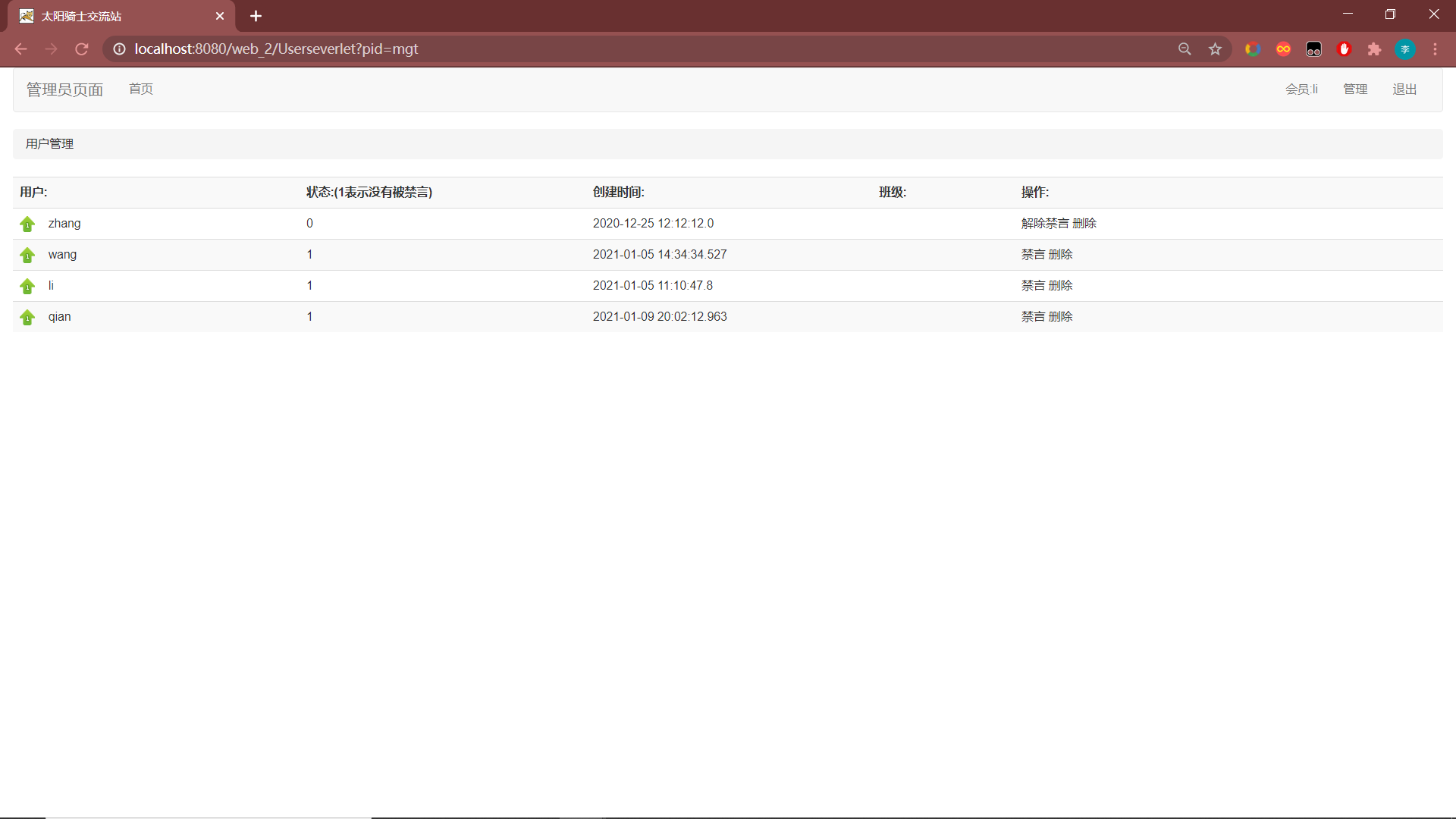Image resolution: width=1456 pixels, height=819 pixels.
Task: Click the site info icon in the address bar
Action: point(119,49)
